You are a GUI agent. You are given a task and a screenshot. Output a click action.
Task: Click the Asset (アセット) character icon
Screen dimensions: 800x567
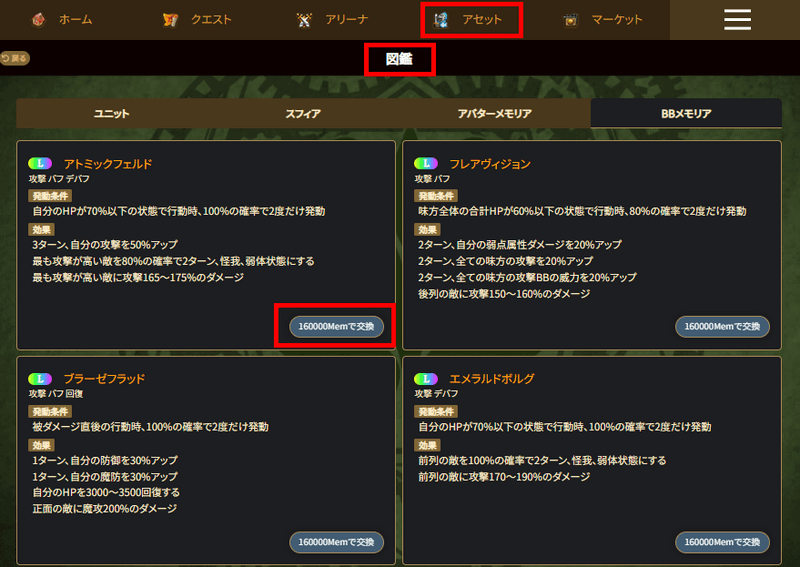tap(441, 20)
